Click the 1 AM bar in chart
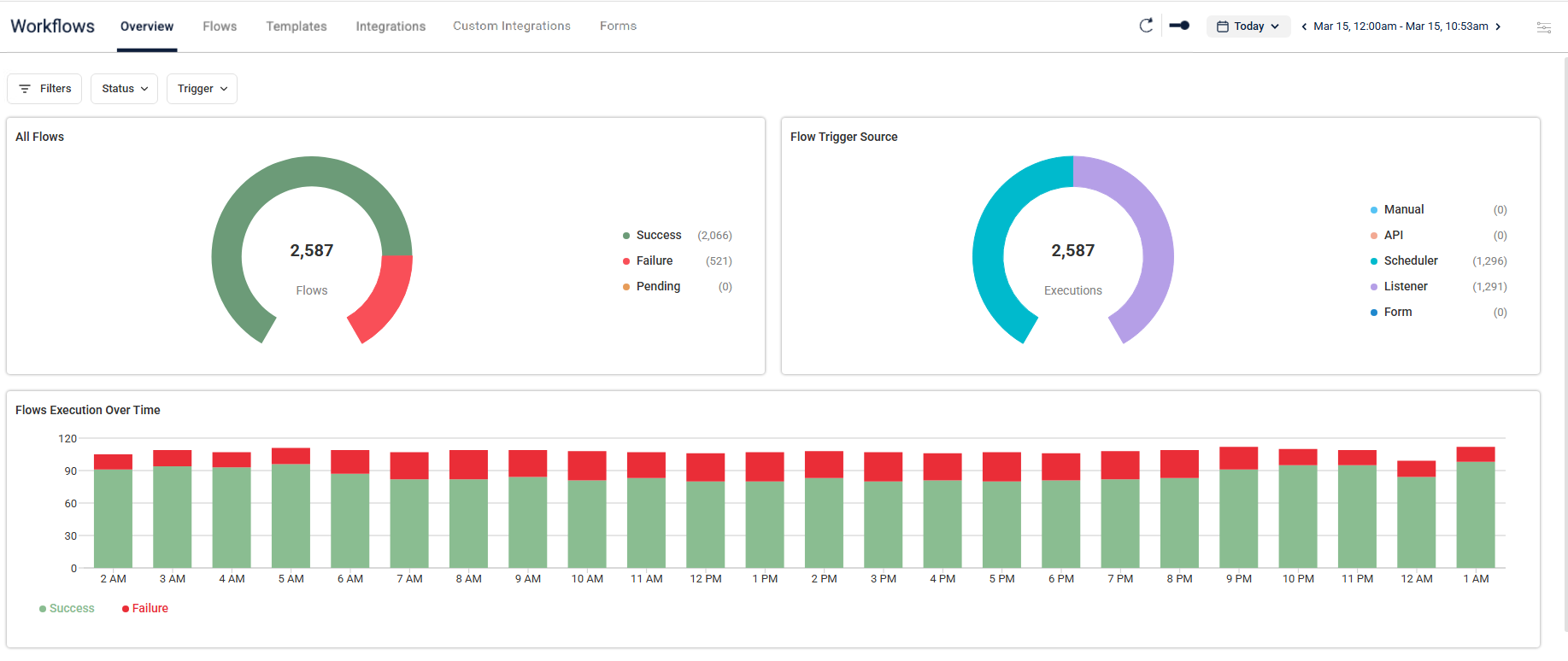 pyautogui.click(x=1475, y=507)
